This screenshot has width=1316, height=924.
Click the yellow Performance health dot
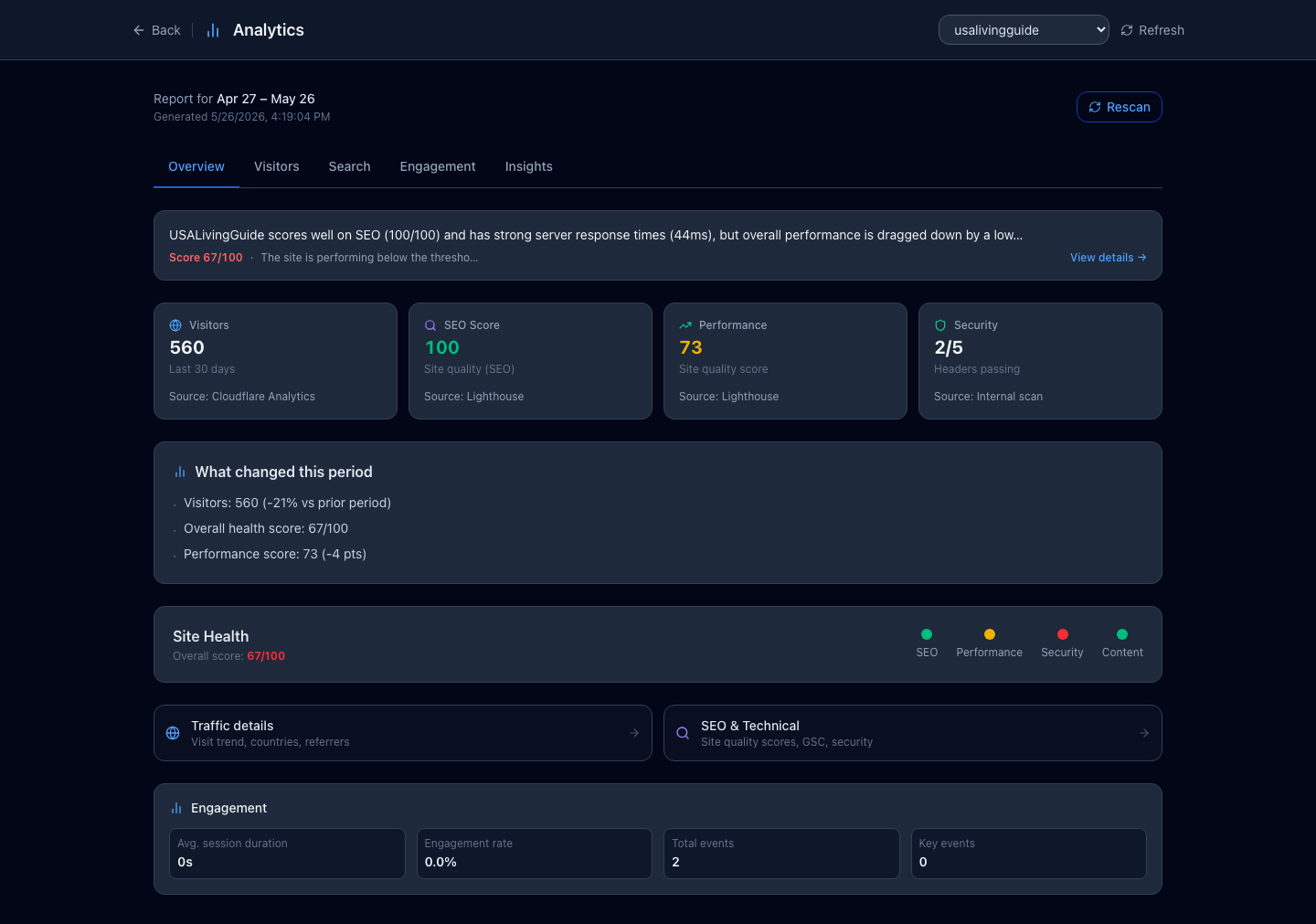(990, 634)
